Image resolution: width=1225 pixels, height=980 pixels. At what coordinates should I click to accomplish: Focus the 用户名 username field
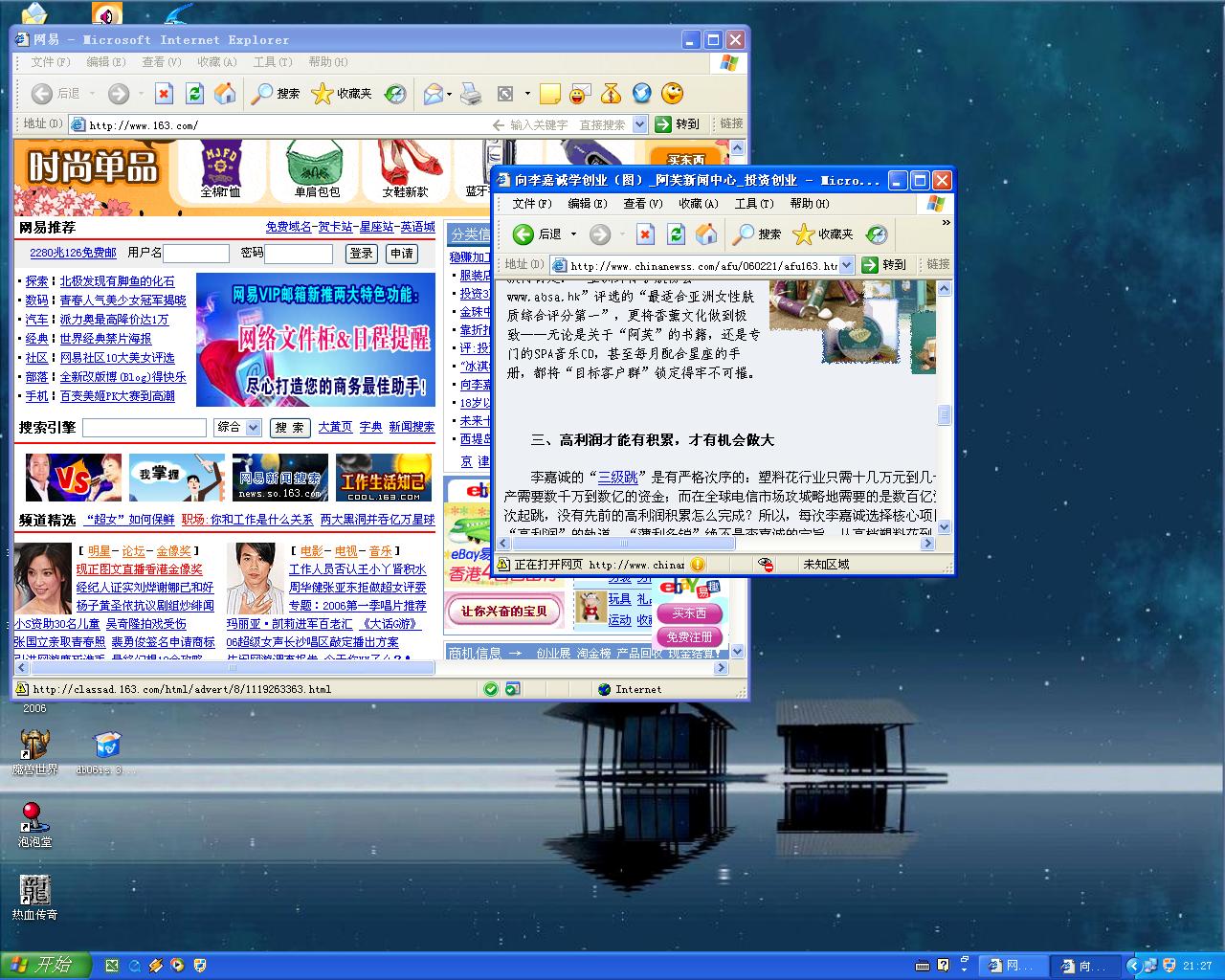[x=196, y=254]
